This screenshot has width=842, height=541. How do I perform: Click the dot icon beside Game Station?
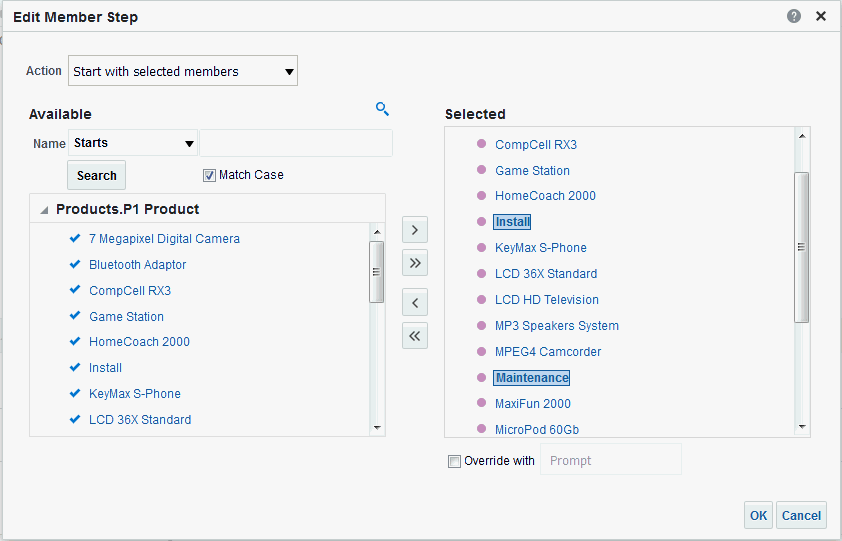[x=481, y=171]
